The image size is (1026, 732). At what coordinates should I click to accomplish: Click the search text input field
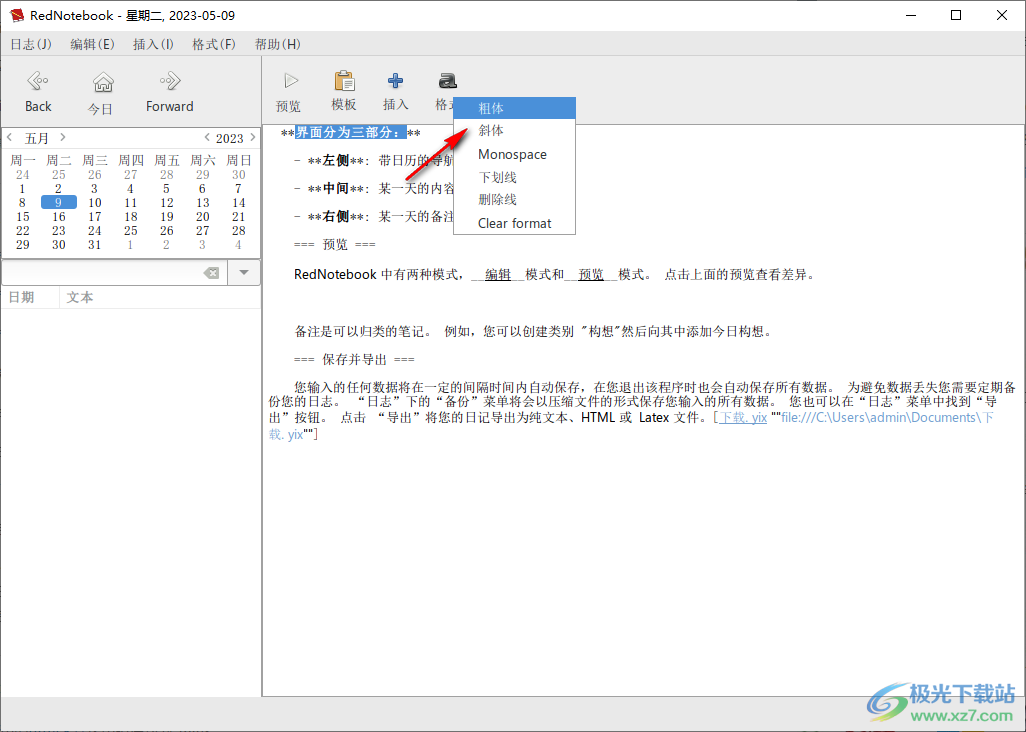point(115,273)
